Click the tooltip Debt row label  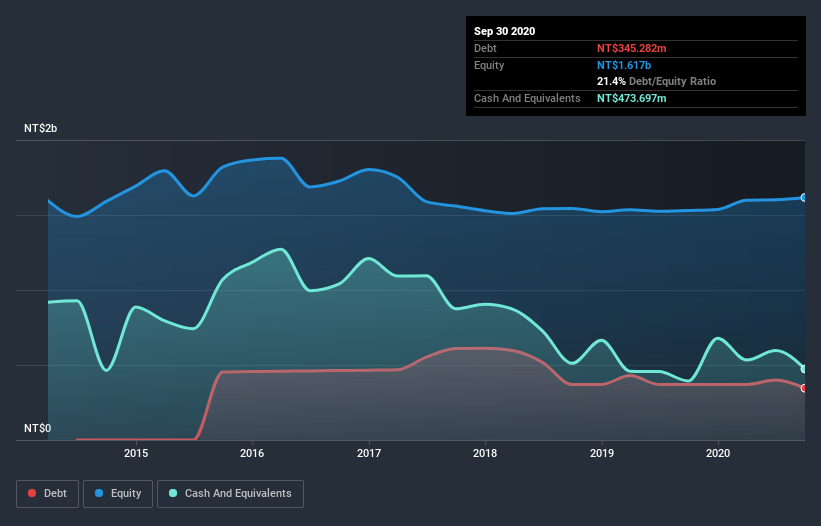(x=485, y=48)
